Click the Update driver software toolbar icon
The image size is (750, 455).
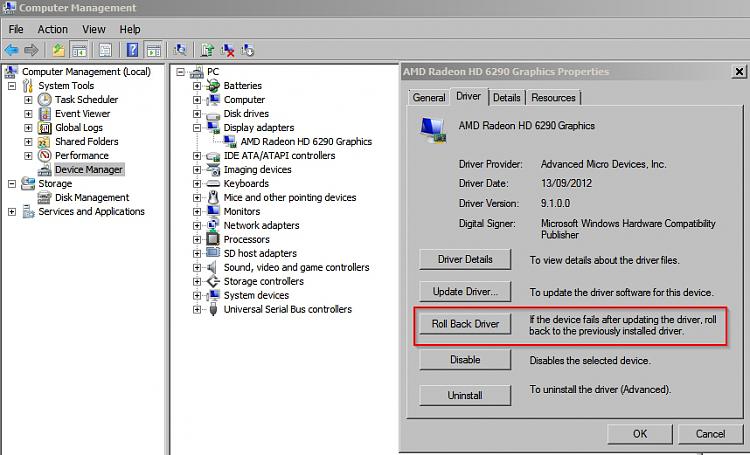point(208,50)
